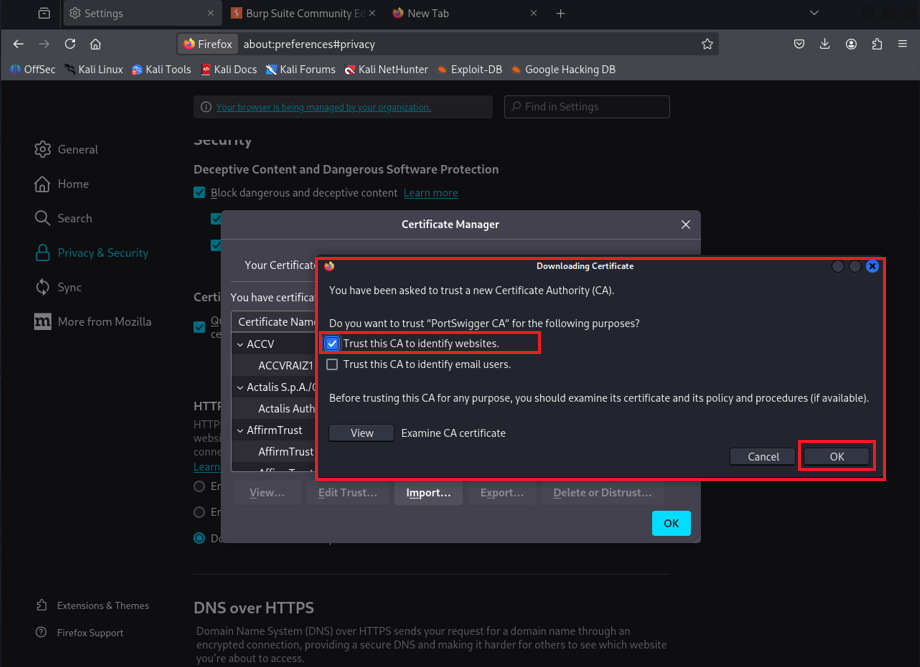This screenshot has height=667, width=920.
Task: Click View to examine CA certificate
Action: (x=361, y=433)
